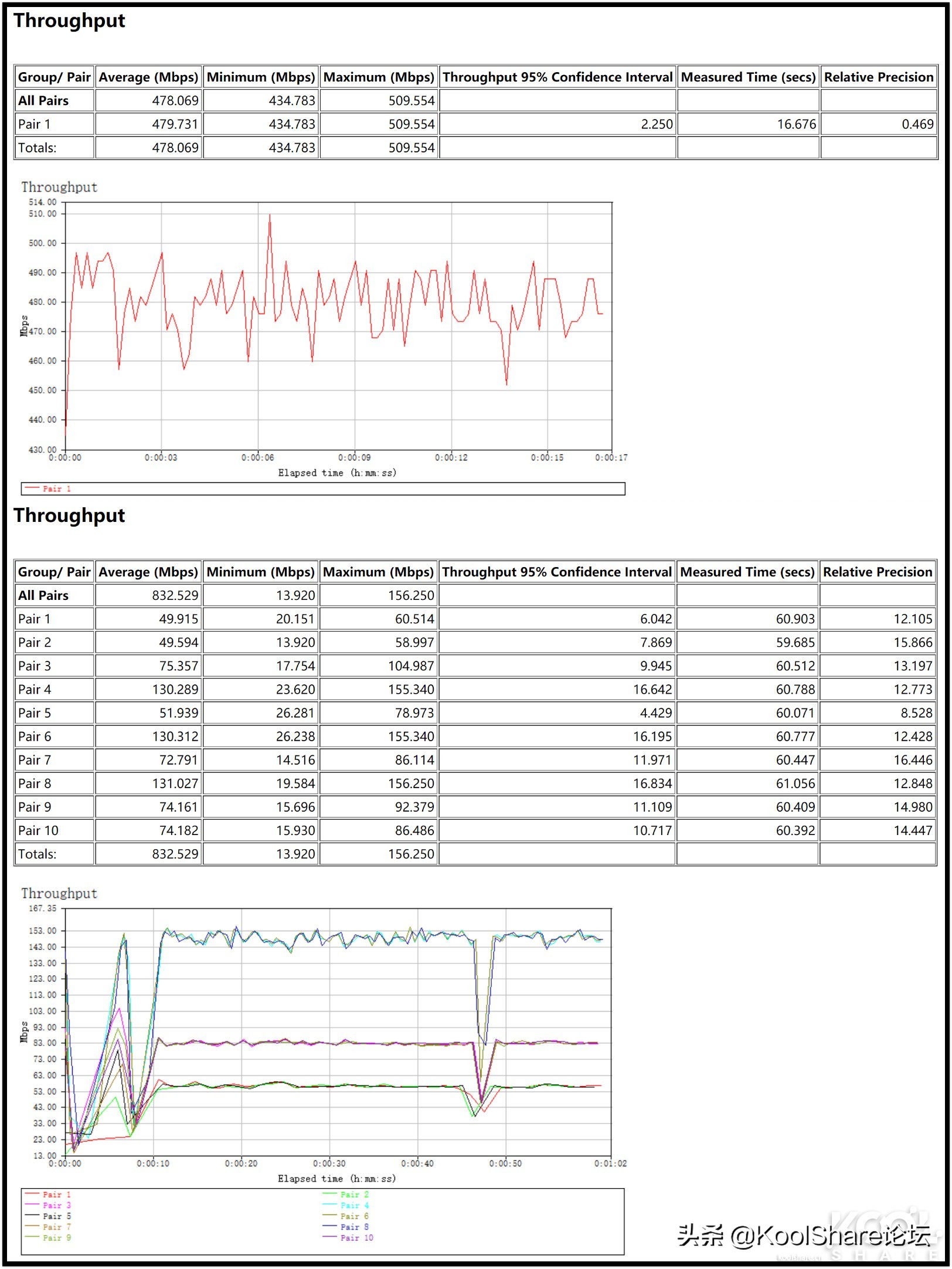Screen dimensions: 952x1269
Task: Select the Pair 9 legend entry
Action: 56,1239
